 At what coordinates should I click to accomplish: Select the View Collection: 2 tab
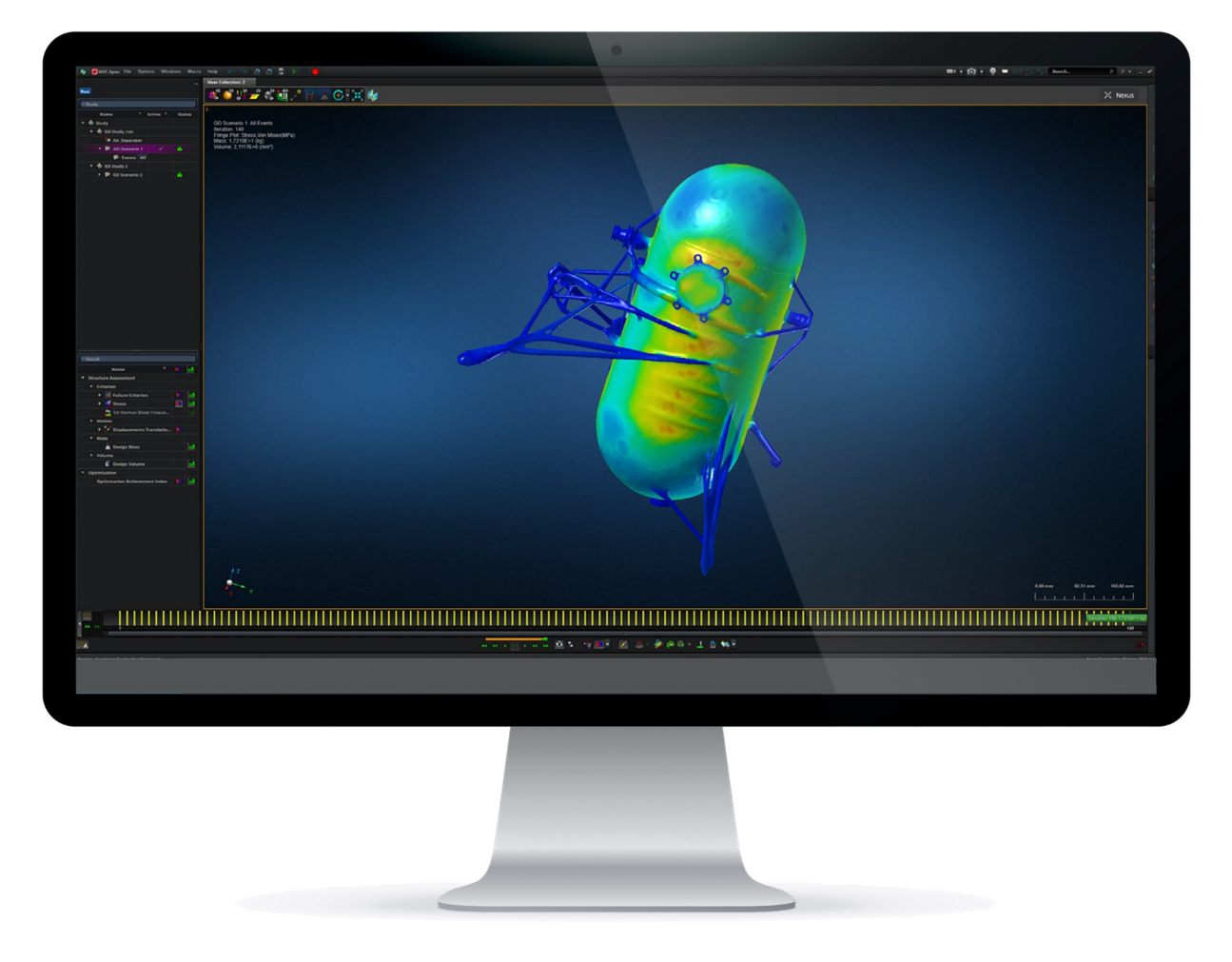228,83
